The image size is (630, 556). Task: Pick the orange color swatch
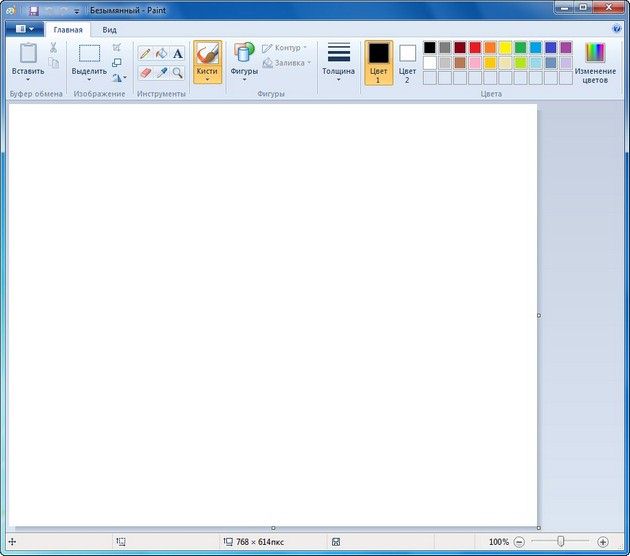[x=490, y=47]
